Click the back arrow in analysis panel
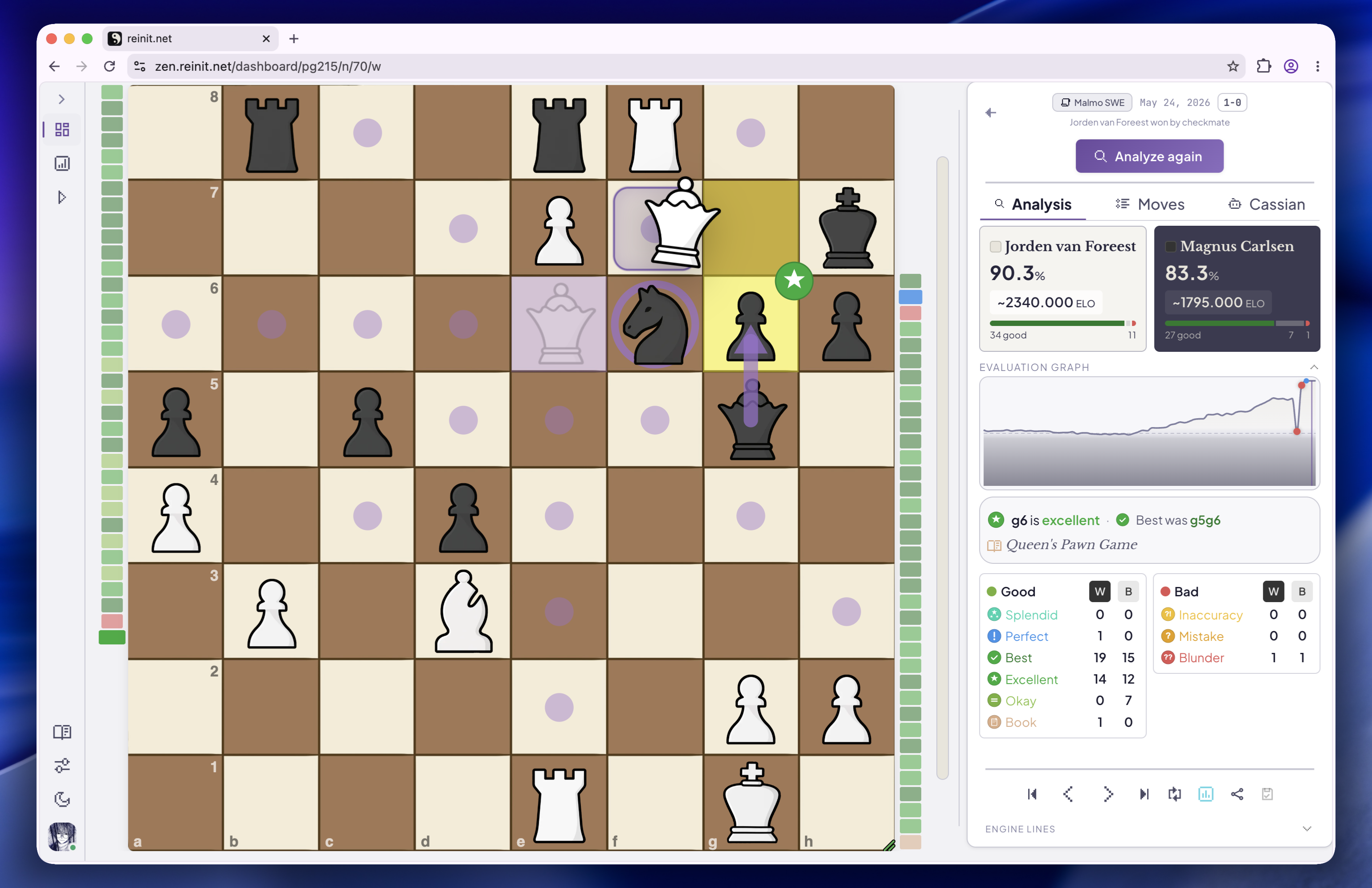Viewport: 1372px width, 888px height. point(990,112)
